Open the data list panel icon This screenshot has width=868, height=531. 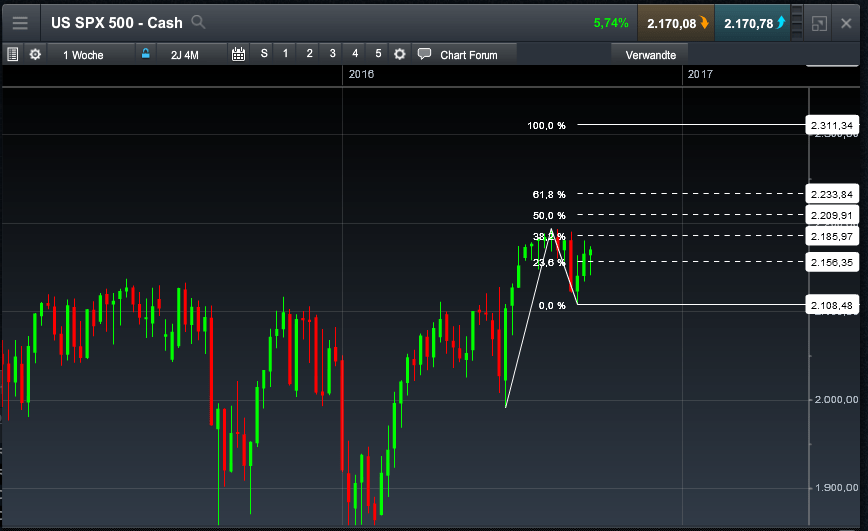pyautogui.click(x=13, y=54)
